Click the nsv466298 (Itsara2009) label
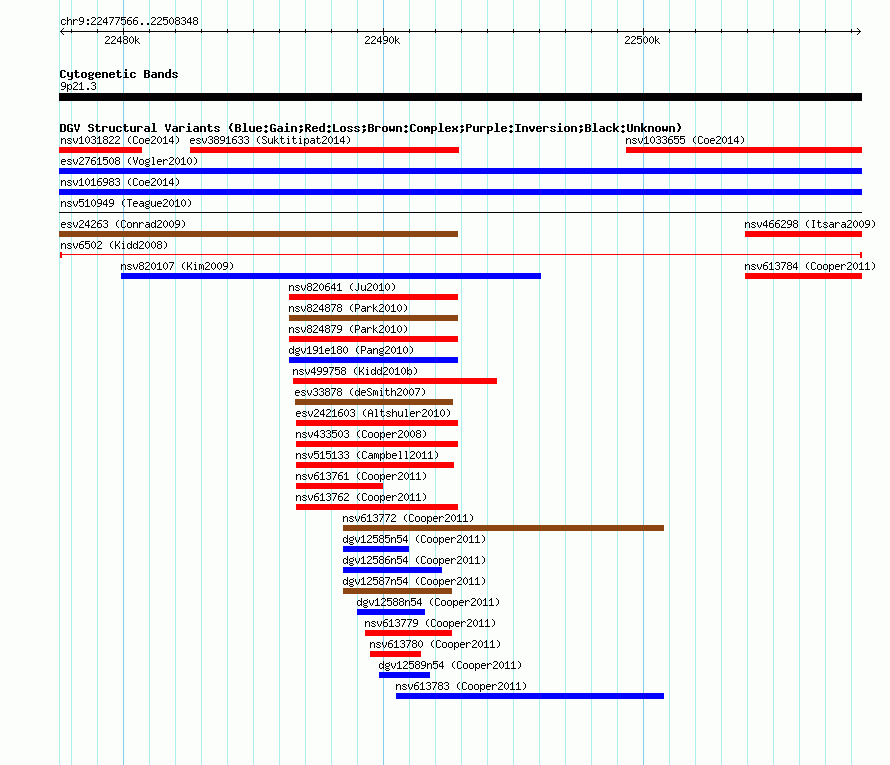 pyautogui.click(x=810, y=224)
